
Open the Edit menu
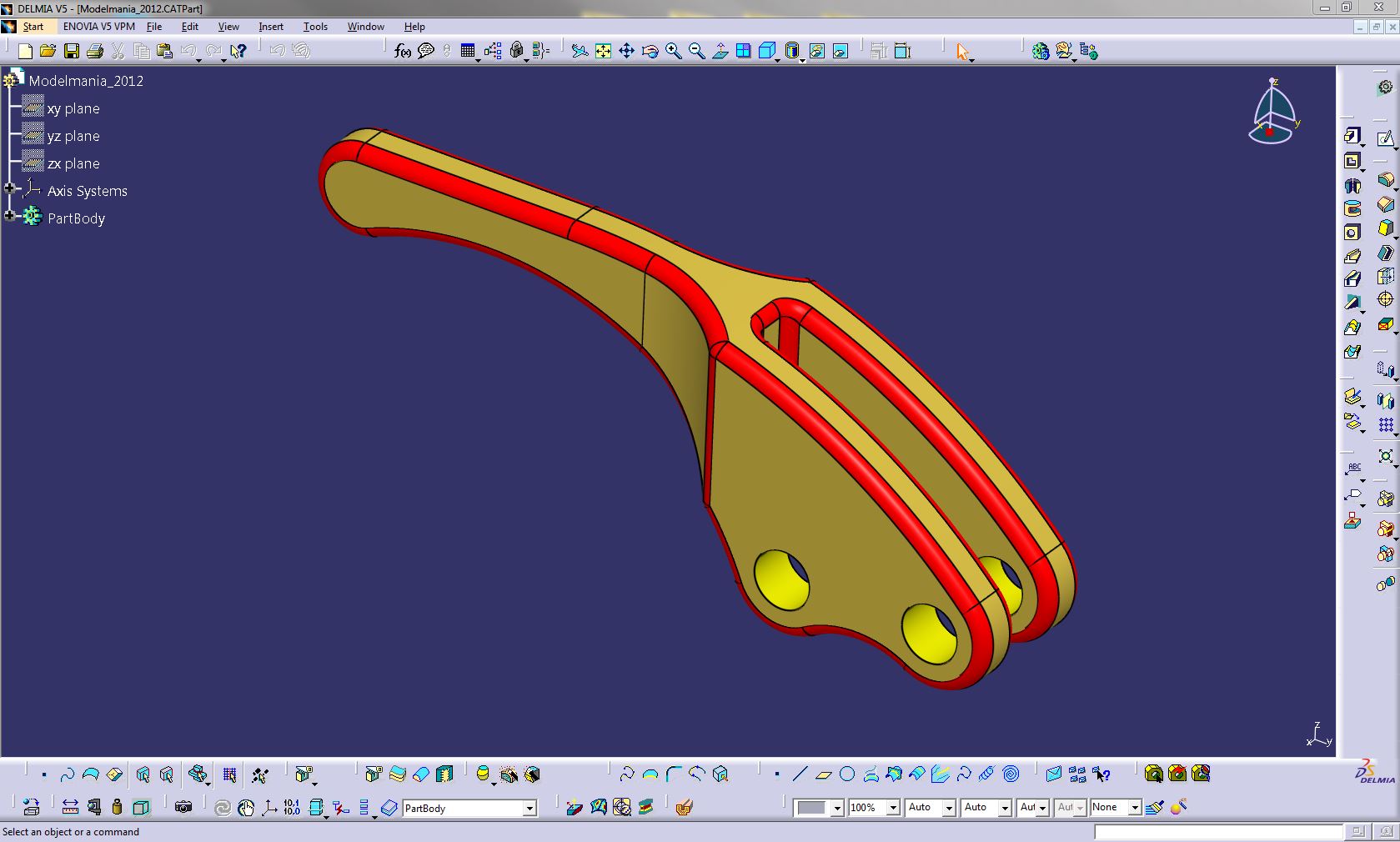[x=190, y=27]
